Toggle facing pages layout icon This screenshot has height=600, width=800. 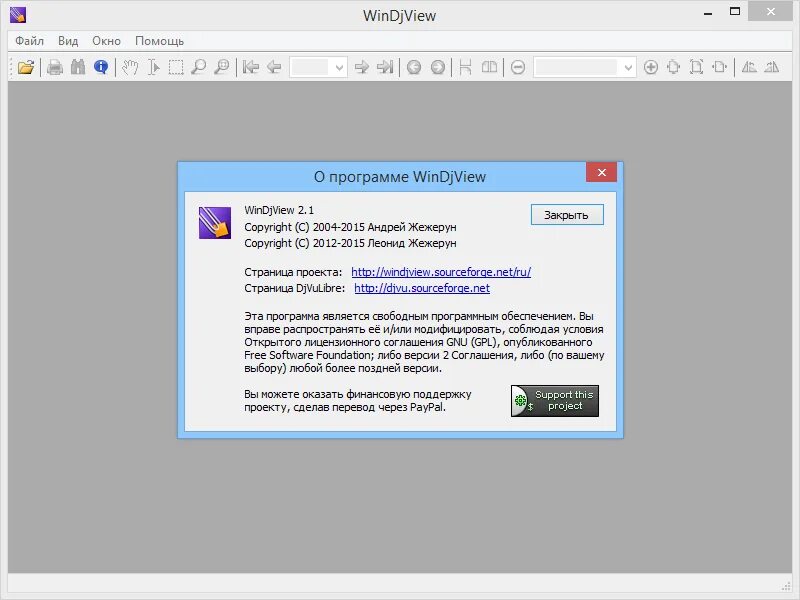point(489,67)
